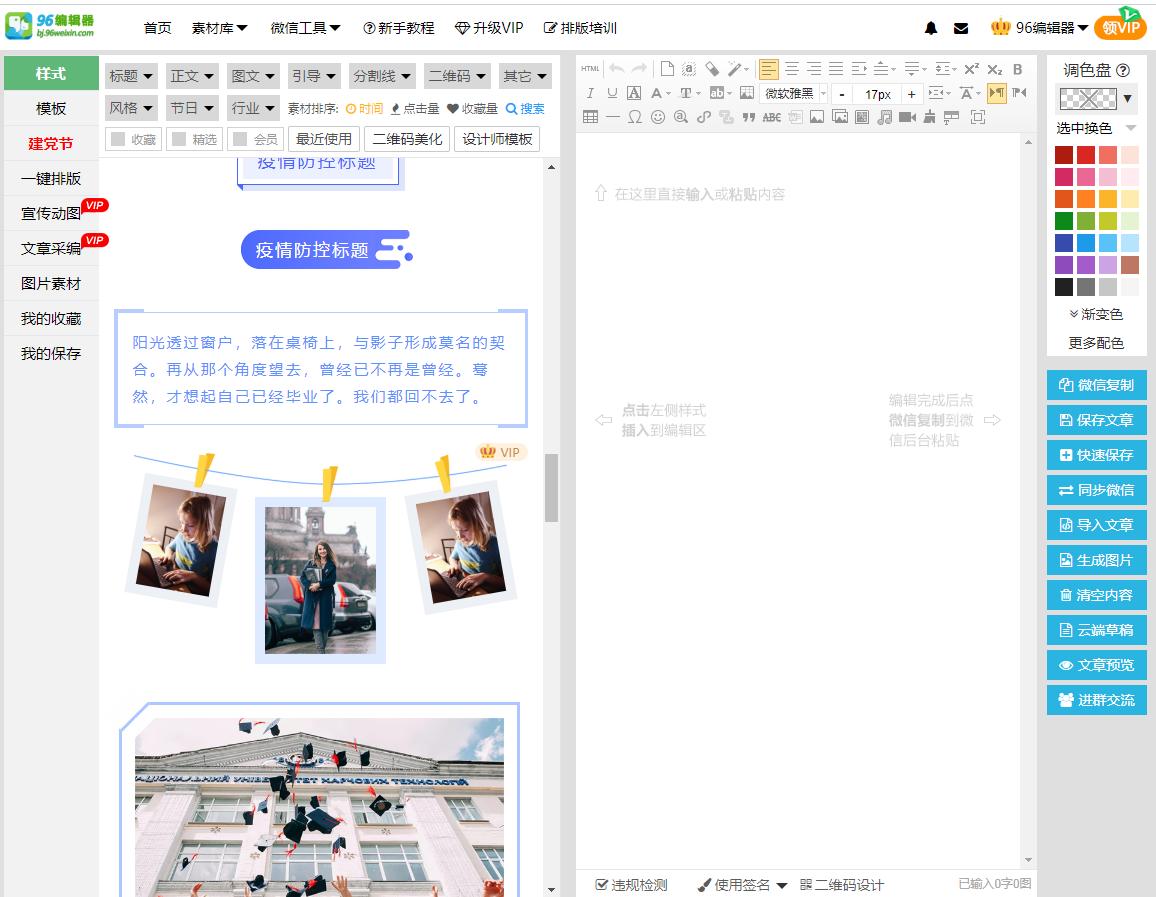Insert a special character with the Ω icon
1156x897 pixels.
coord(634,116)
